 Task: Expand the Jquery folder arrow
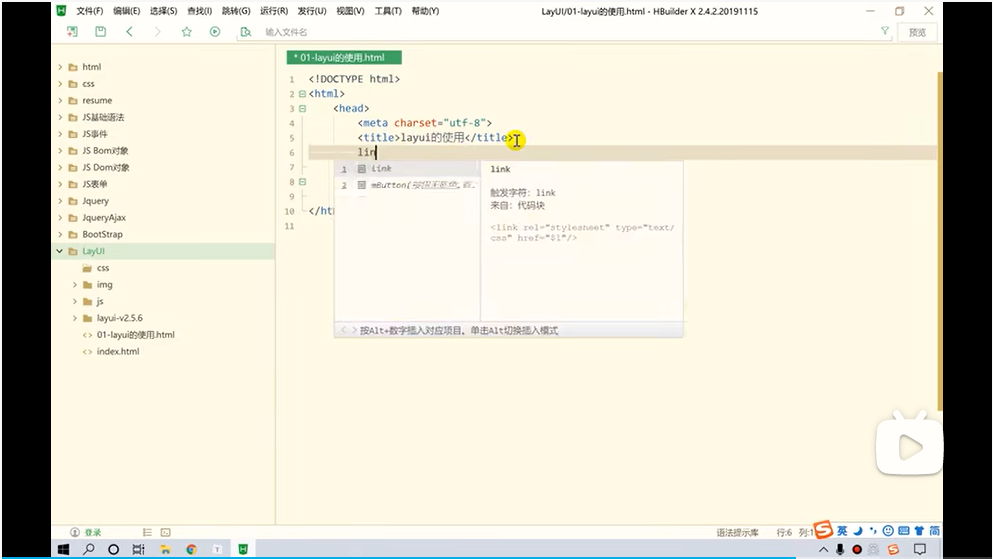point(60,201)
